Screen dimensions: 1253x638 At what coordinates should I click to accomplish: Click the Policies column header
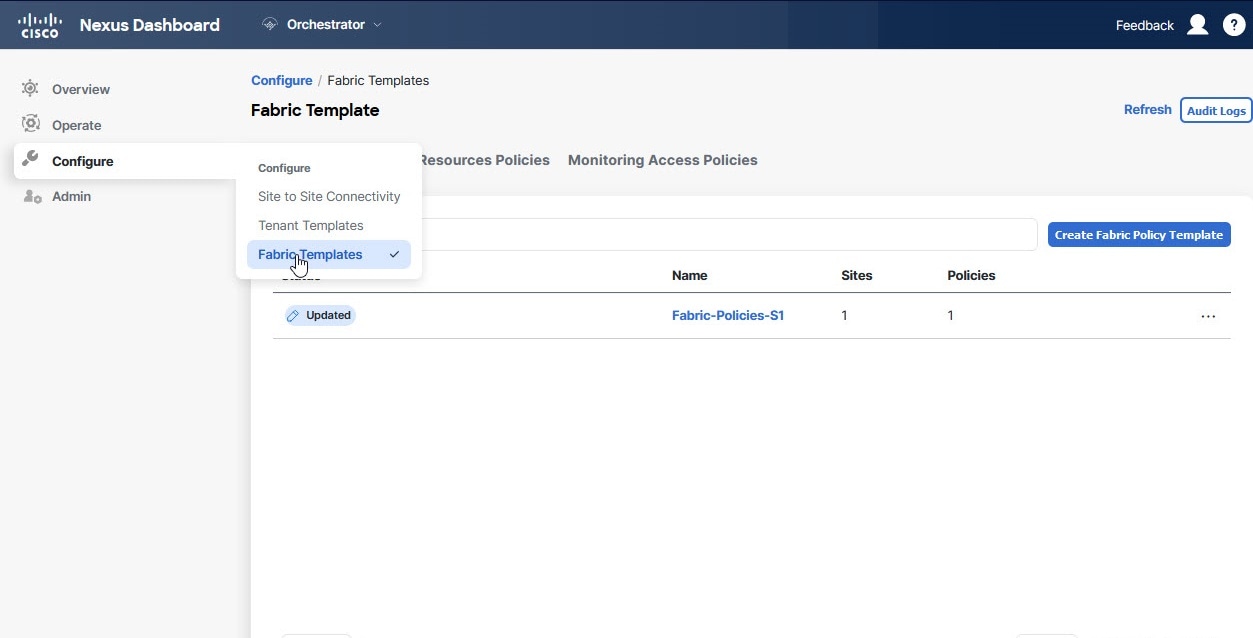[x=971, y=275]
